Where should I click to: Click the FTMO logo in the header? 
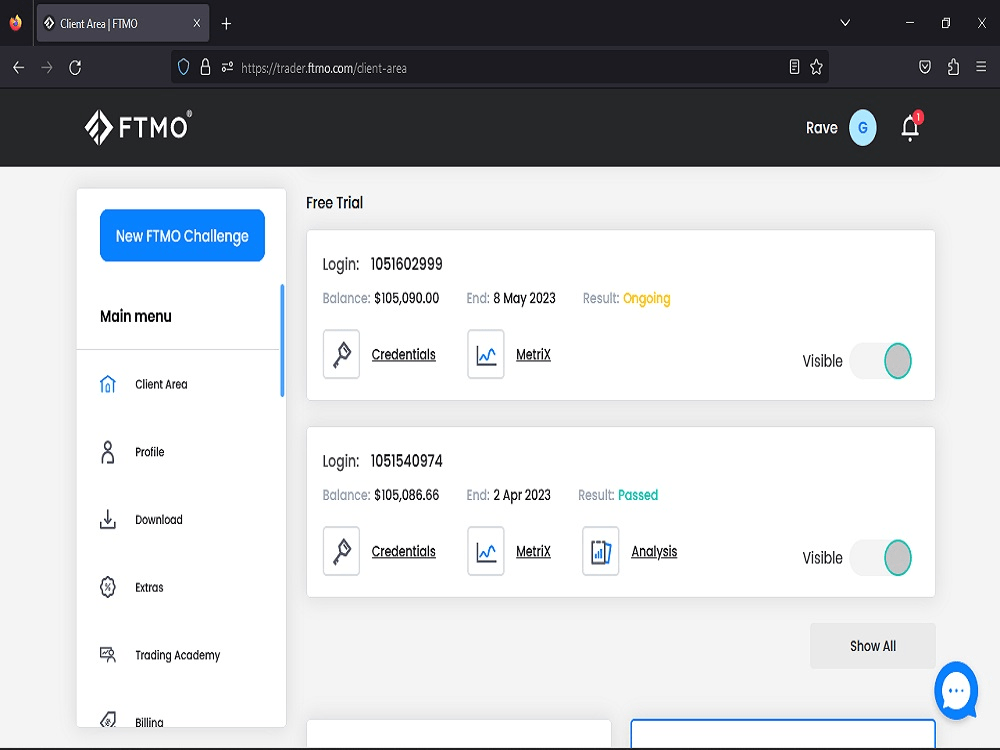pyautogui.click(x=137, y=127)
